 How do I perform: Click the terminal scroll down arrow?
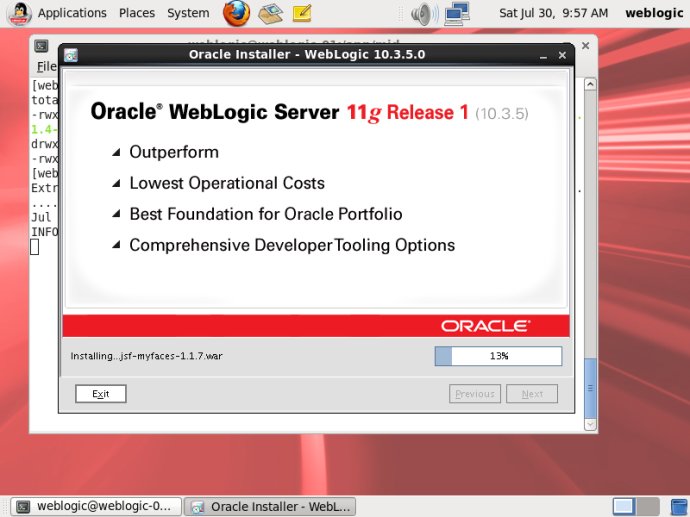click(x=590, y=425)
